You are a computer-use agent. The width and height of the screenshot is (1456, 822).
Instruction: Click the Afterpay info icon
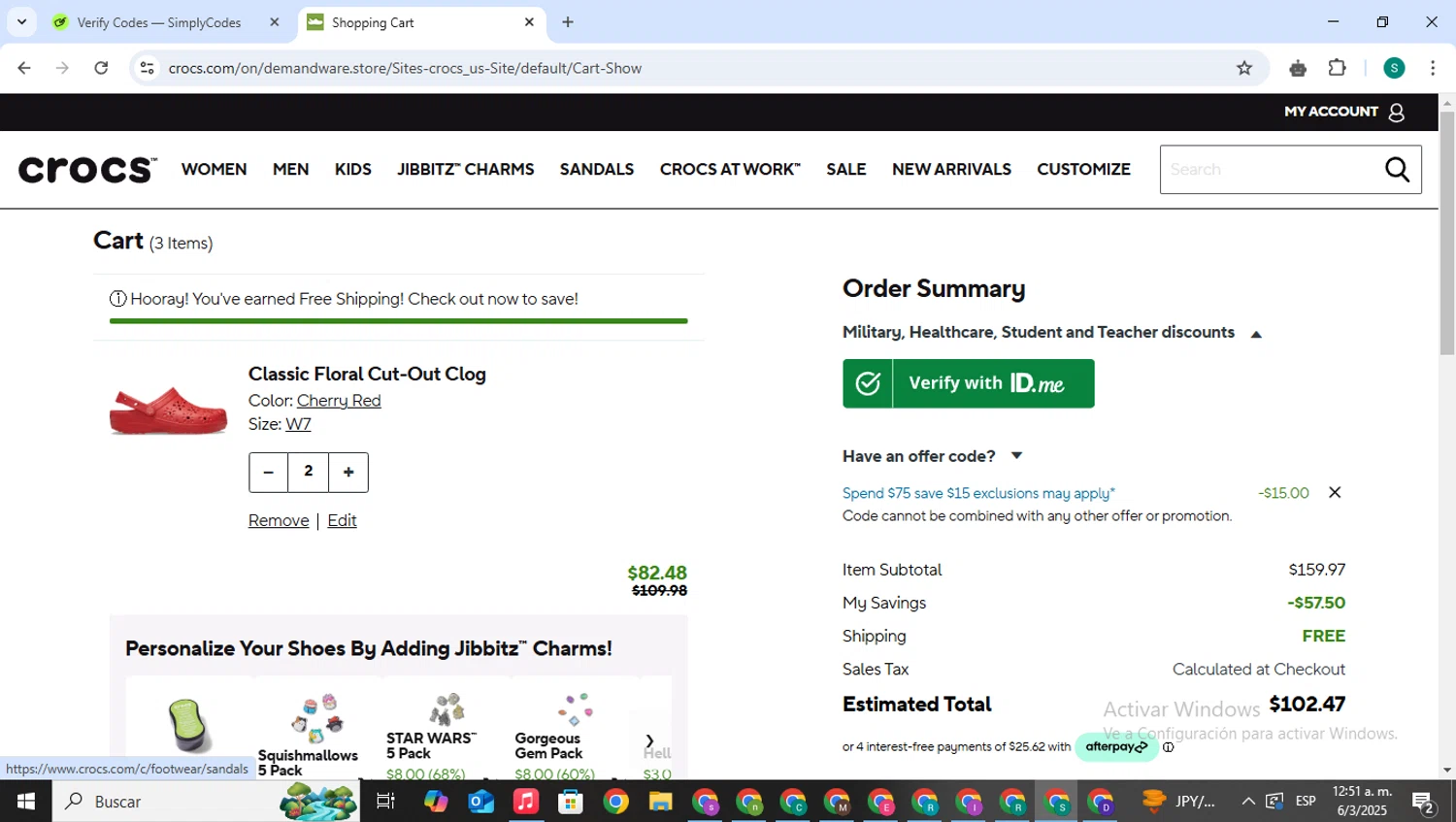[1169, 747]
